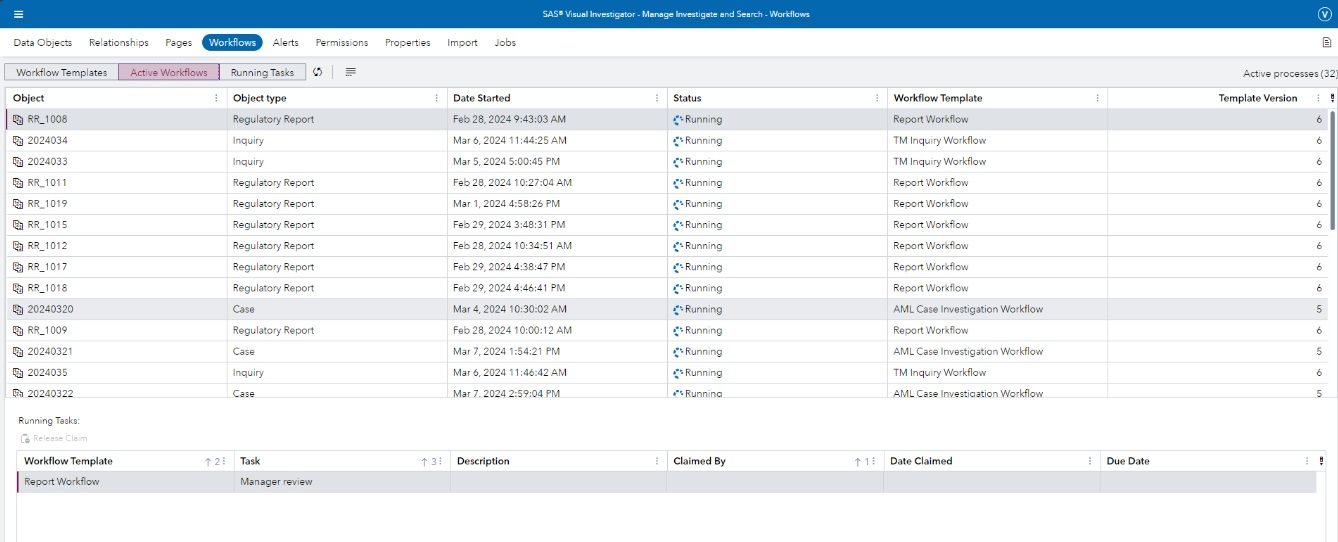Open the Due Date column options menu
1338x542 pixels.
[1307, 461]
